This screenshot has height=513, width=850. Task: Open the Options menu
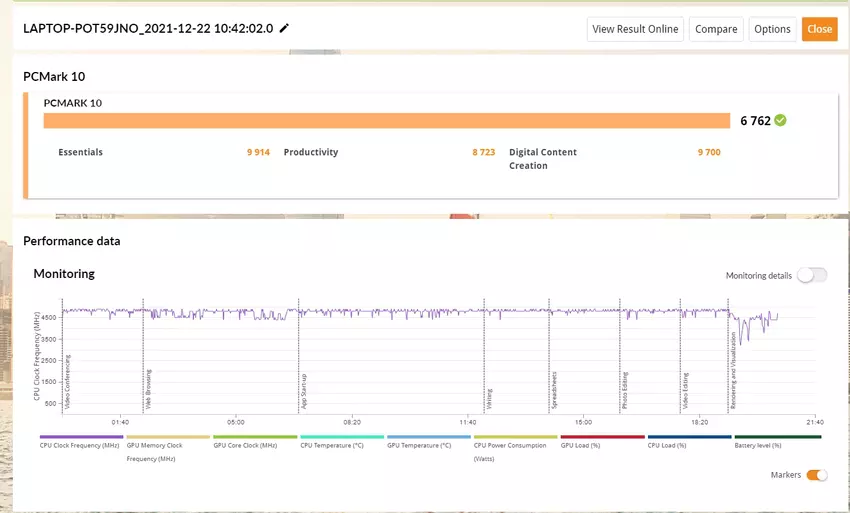(772, 29)
